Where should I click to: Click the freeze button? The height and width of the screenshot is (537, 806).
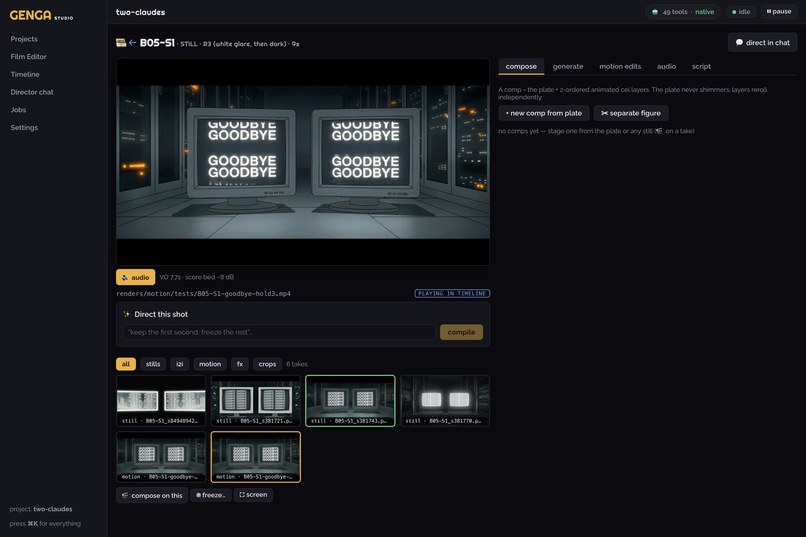(x=211, y=495)
